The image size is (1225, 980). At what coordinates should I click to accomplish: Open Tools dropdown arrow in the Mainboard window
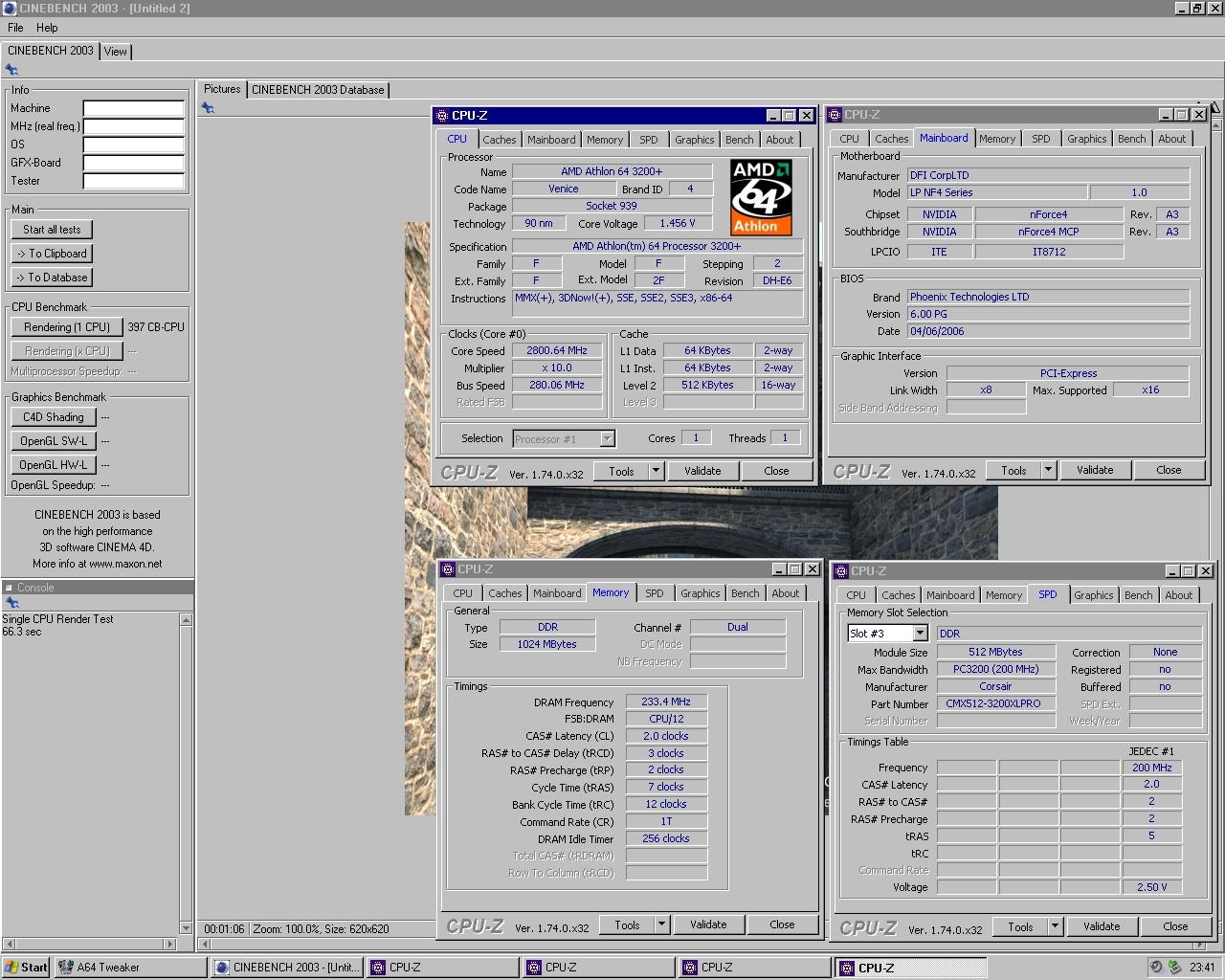[x=1048, y=470]
